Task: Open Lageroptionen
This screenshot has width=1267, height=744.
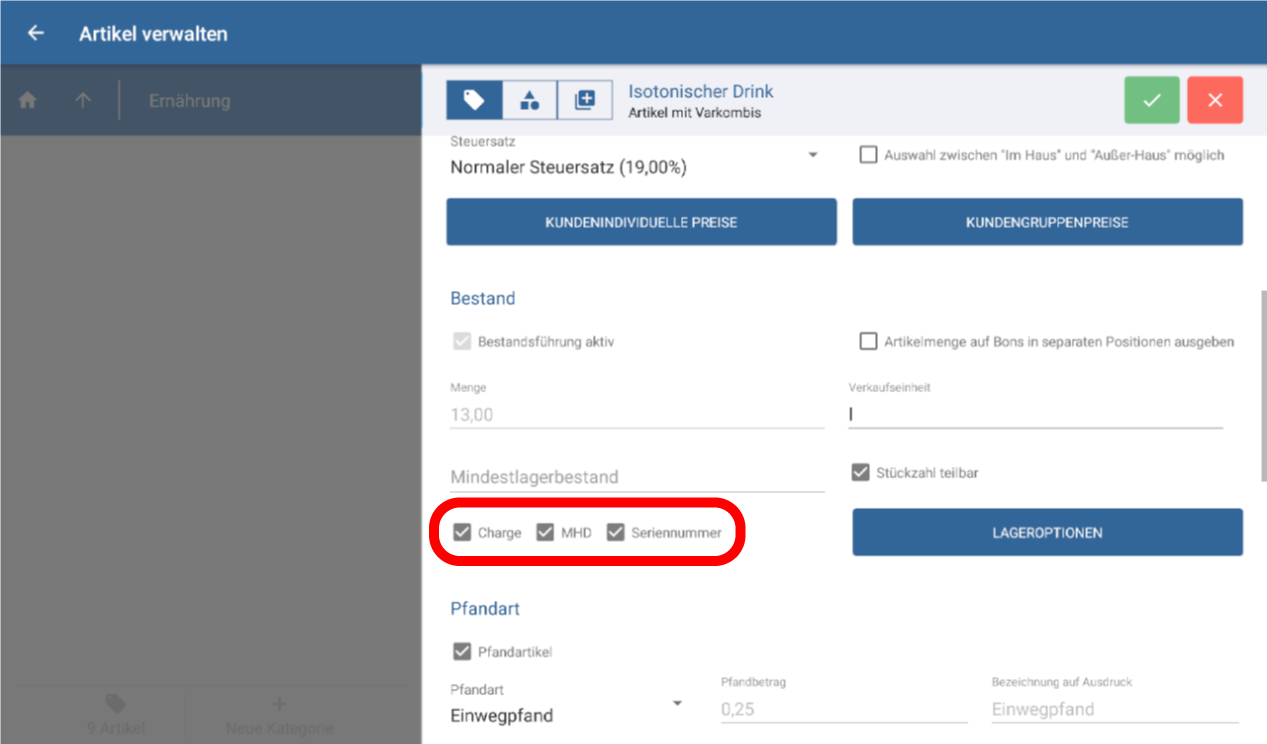Action: coord(1047,532)
